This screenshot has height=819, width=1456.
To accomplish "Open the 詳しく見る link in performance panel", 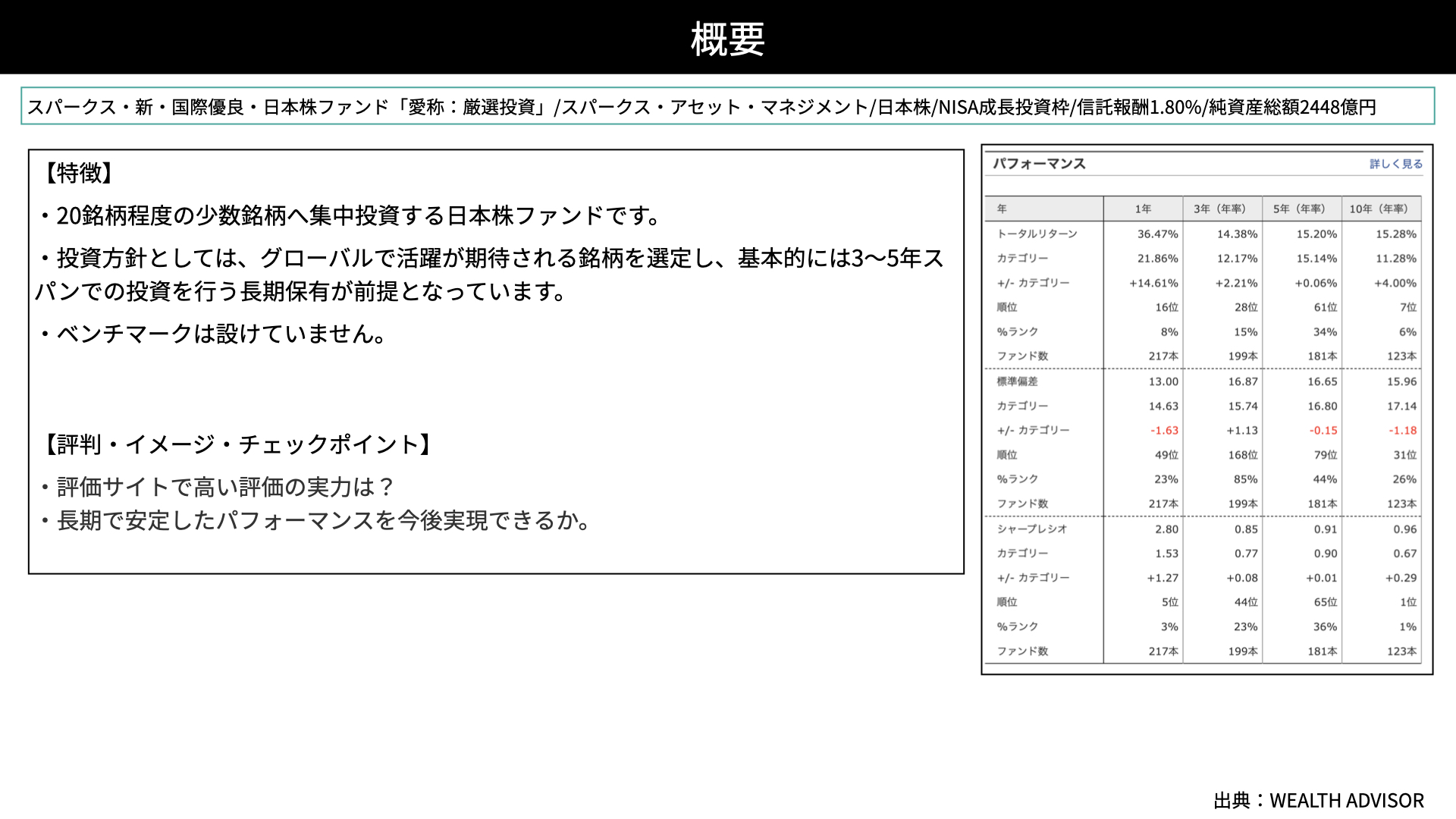I will pos(1395,164).
